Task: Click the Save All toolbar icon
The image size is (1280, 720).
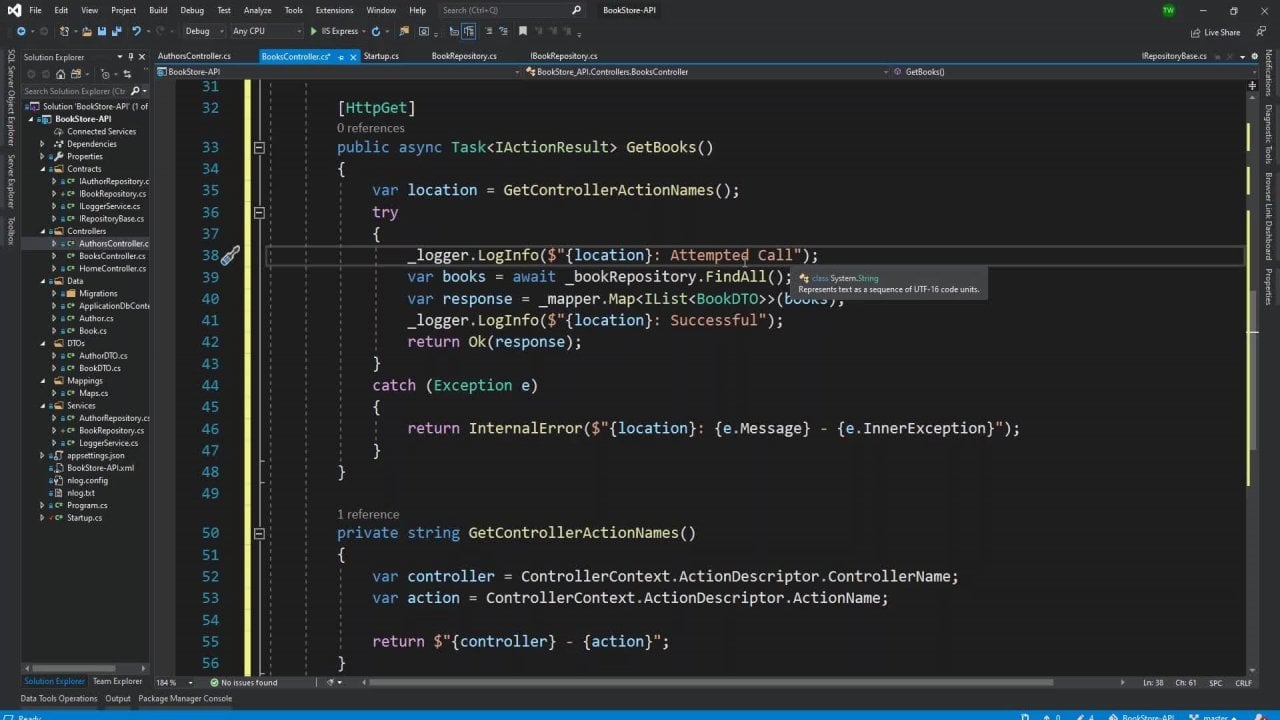Action: click(116, 31)
